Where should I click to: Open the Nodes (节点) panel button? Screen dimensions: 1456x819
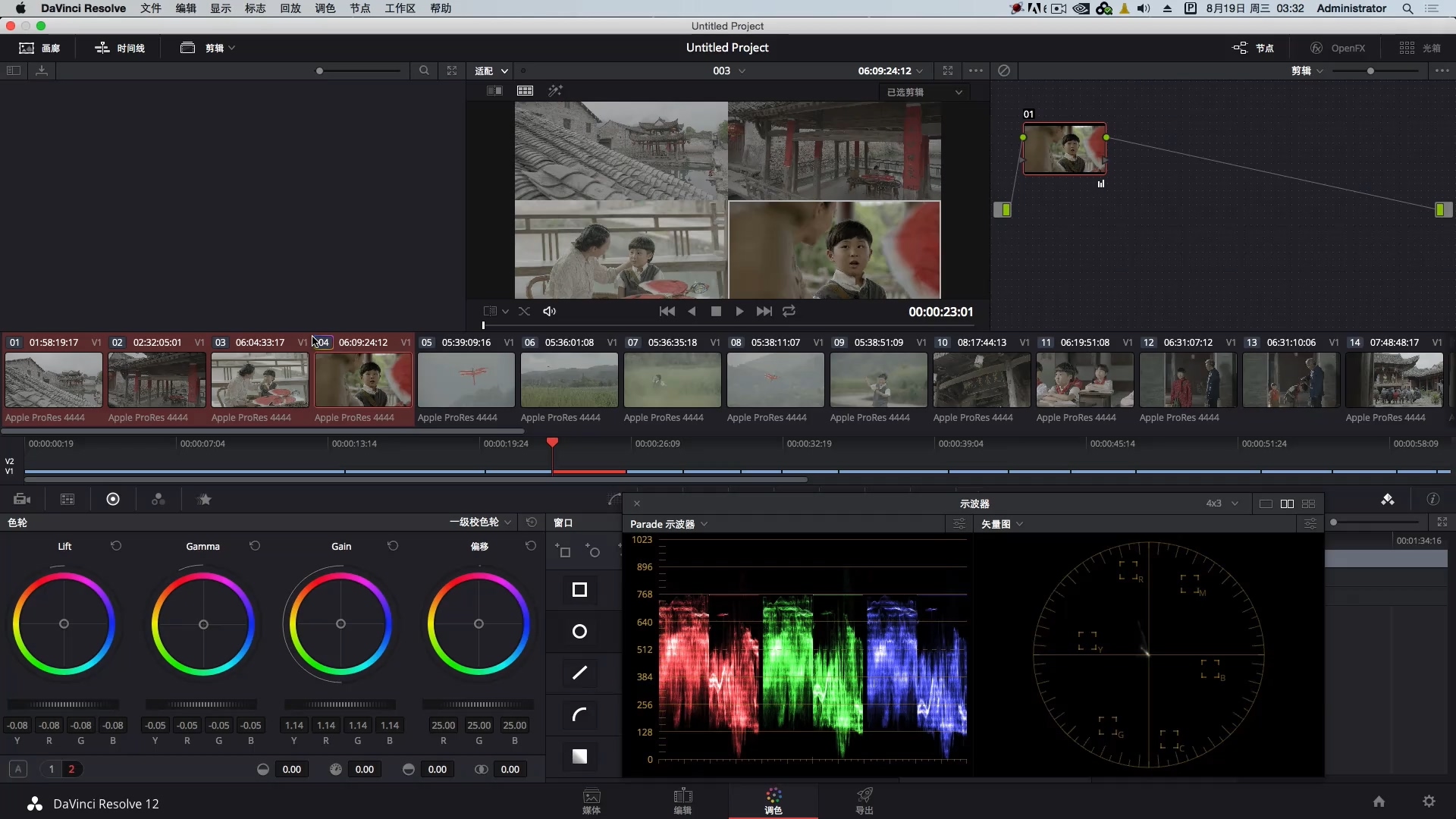[x=1253, y=48]
